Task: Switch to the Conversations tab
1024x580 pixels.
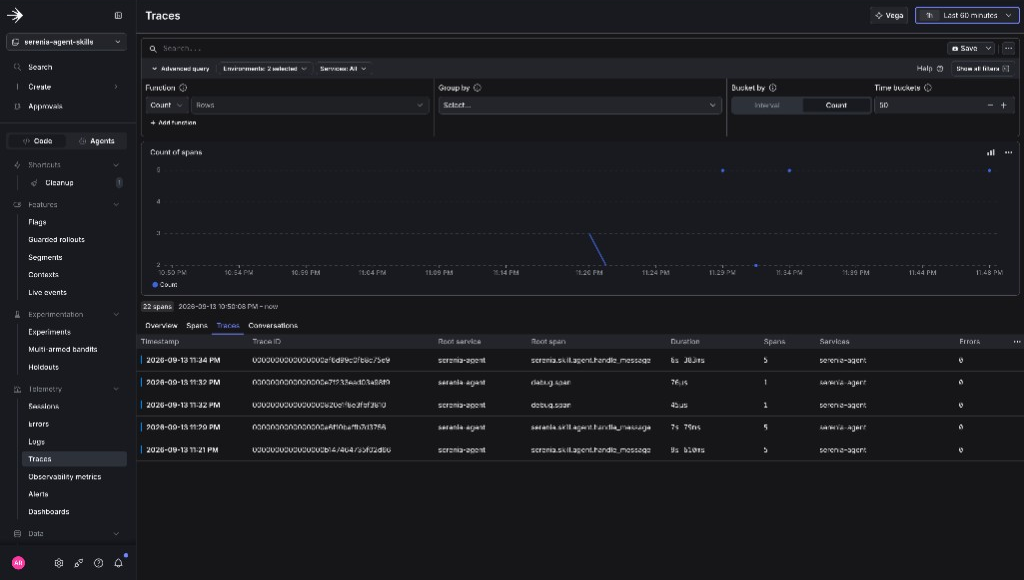Action: pos(273,325)
